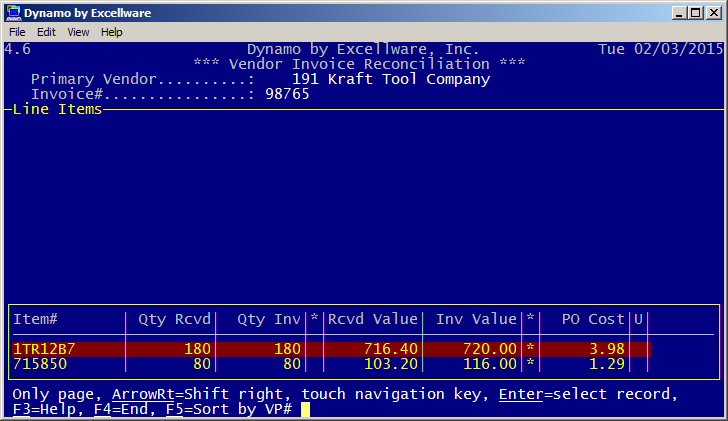Click the Enter=select record hint
728x421 pixels.
point(585,394)
